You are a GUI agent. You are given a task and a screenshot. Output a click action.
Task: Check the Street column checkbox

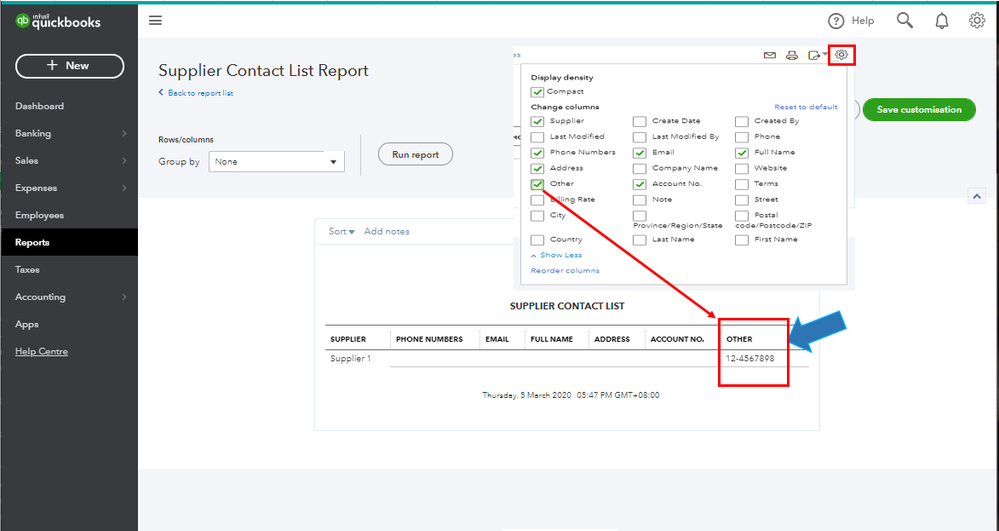[x=742, y=200]
